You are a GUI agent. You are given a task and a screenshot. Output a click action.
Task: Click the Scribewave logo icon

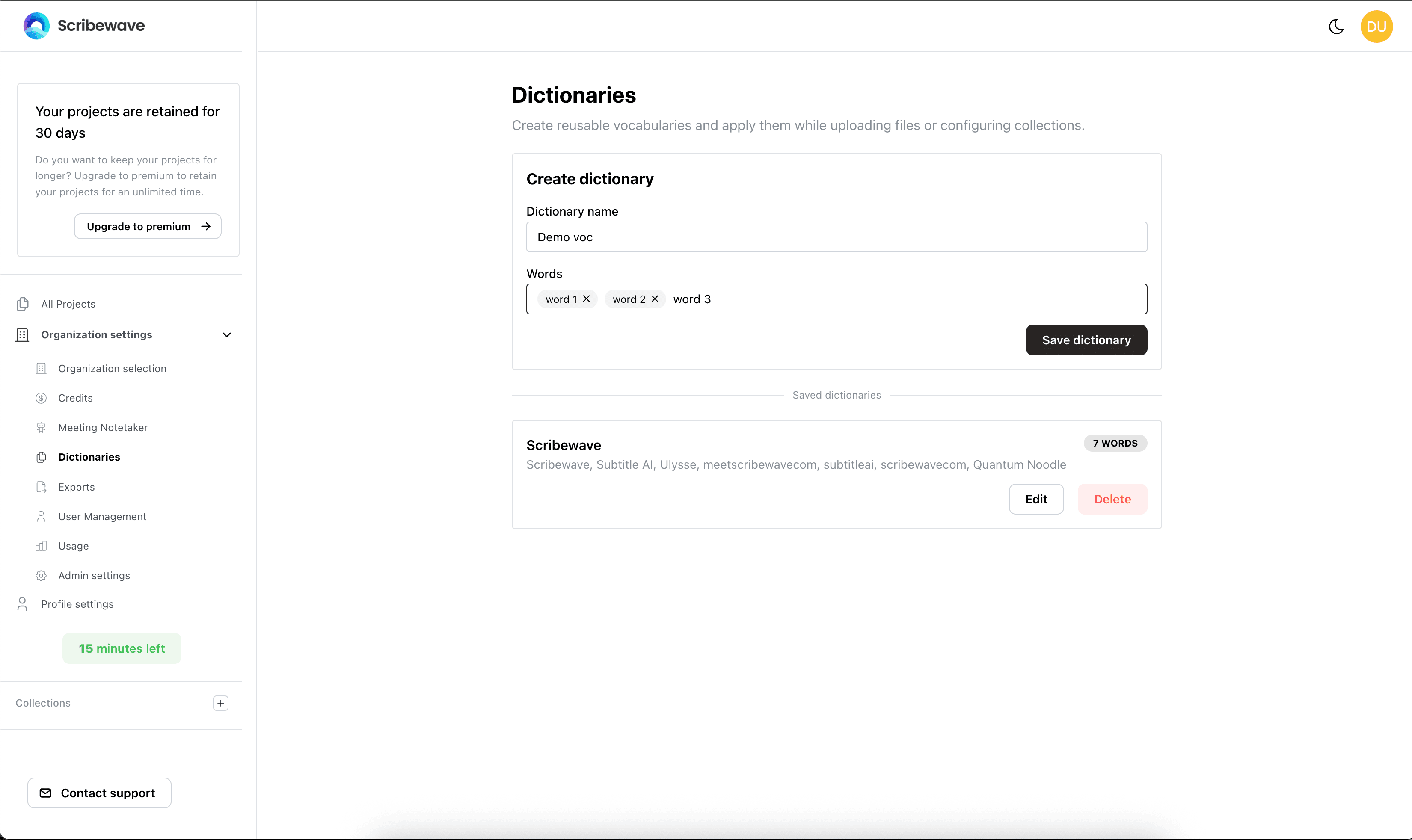pos(36,26)
